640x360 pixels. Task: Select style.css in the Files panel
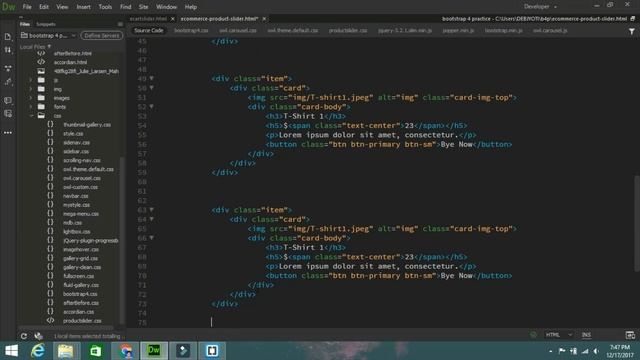click(x=73, y=134)
